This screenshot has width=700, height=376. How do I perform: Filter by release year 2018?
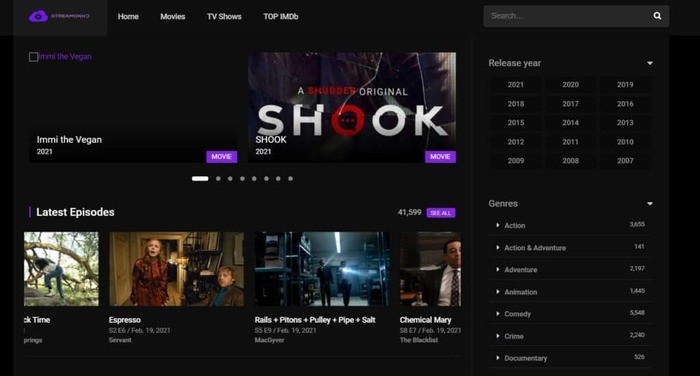pos(516,104)
